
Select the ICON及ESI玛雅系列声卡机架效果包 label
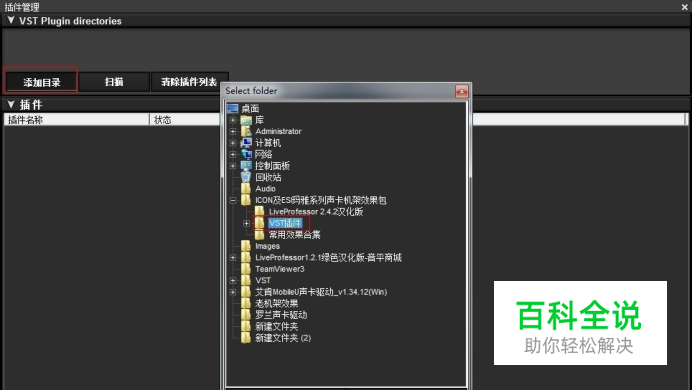point(320,200)
